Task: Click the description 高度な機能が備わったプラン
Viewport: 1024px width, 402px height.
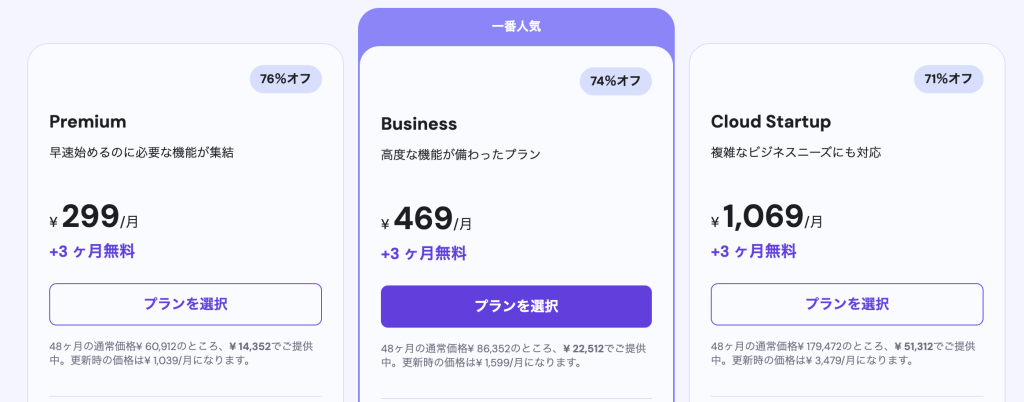Action: coord(460,155)
